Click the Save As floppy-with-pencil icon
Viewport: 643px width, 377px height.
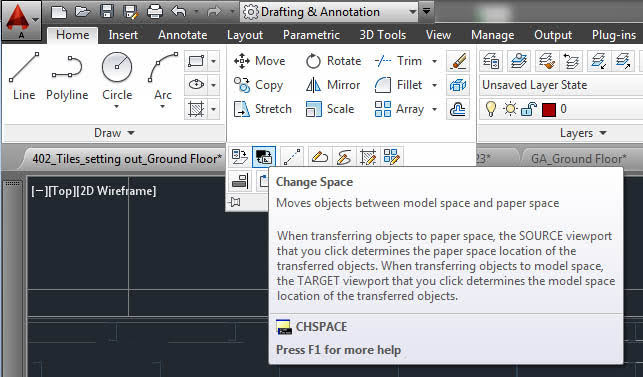click(x=131, y=11)
